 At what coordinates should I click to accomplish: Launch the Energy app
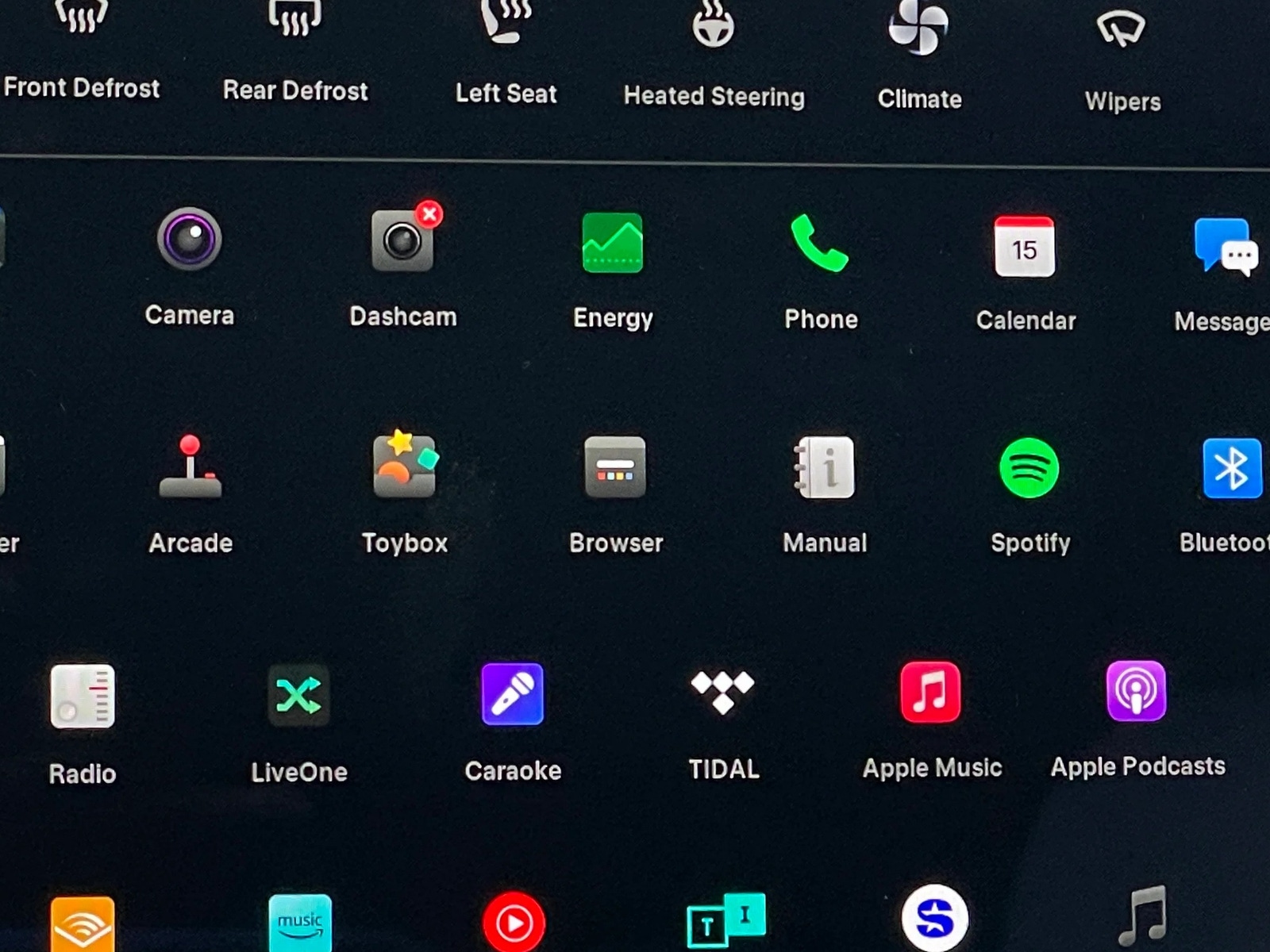[x=613, y=272]
